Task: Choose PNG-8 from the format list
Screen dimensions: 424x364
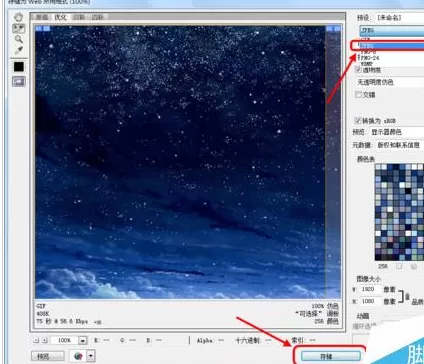Action: tap(368, 52)
